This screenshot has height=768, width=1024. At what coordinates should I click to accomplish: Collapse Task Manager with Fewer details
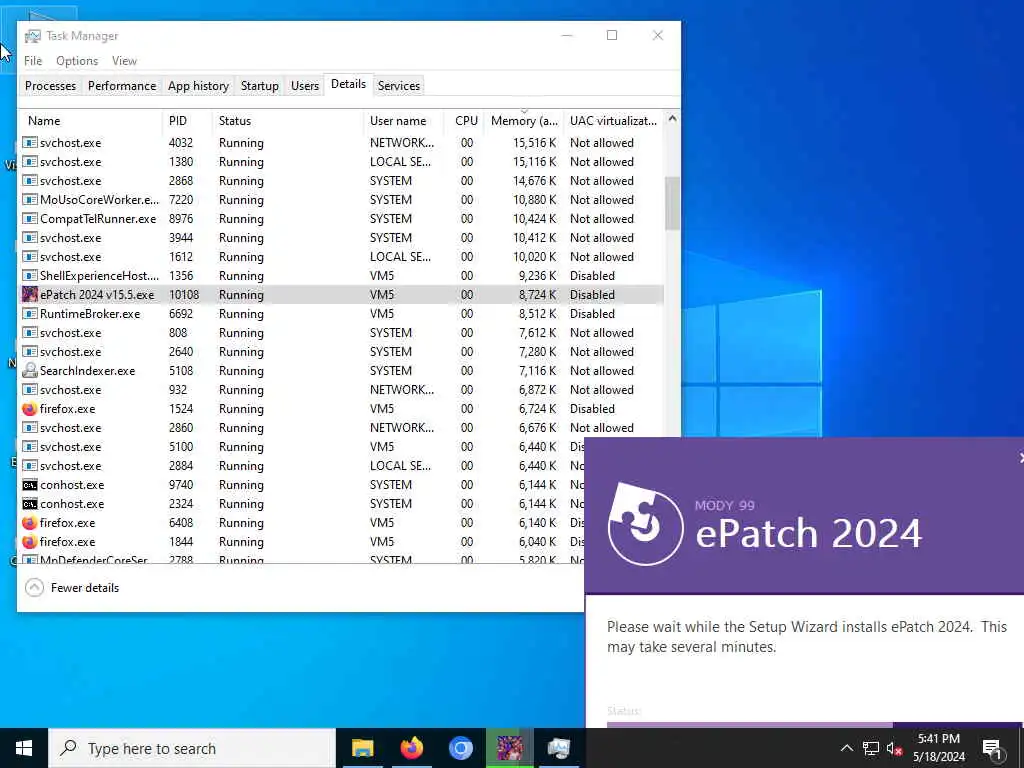pos(72,588)
